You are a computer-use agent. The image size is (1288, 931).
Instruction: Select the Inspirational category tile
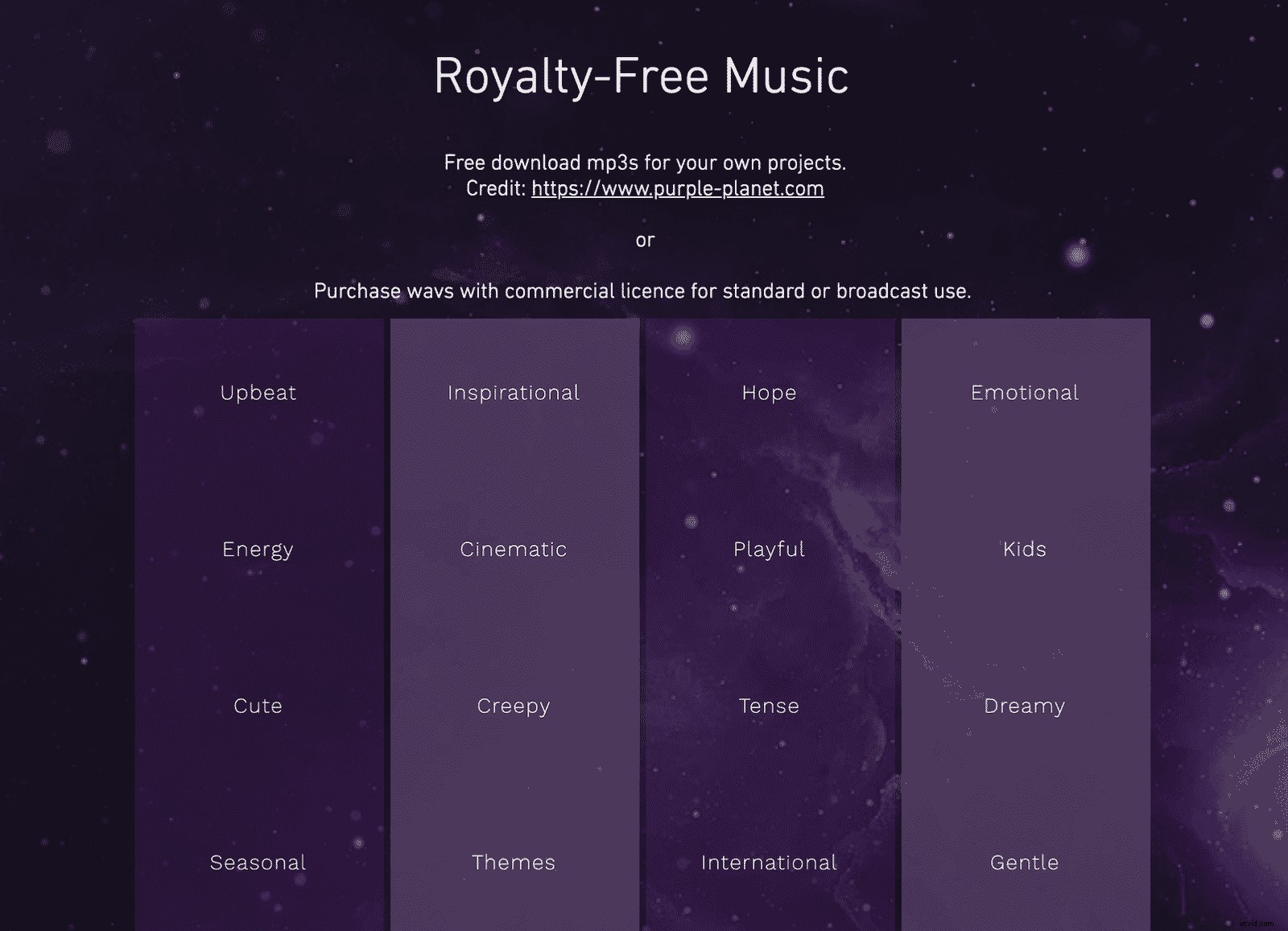tap(513, 393)
